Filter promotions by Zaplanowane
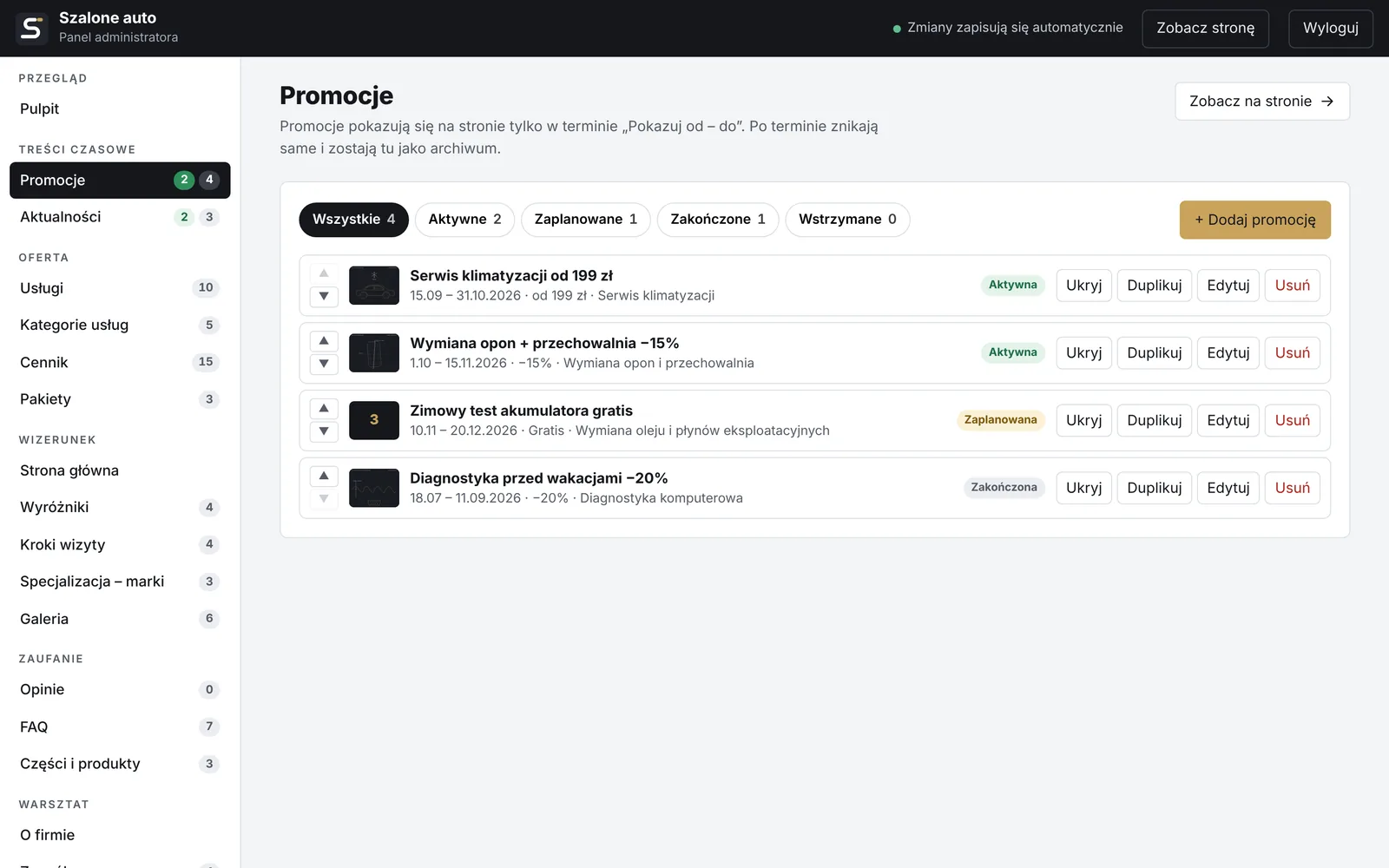The width and height of the screenshot is (1389, 868). 586,220
